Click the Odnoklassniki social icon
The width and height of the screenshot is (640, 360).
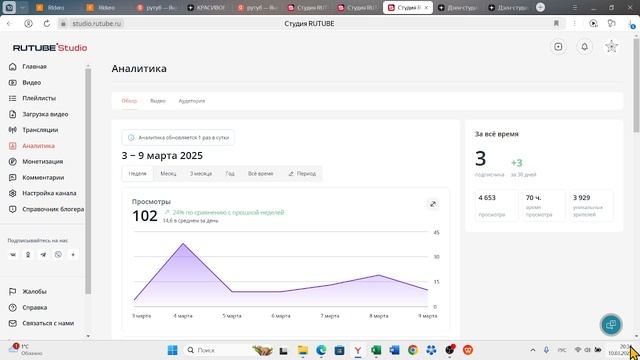point(28,255)
